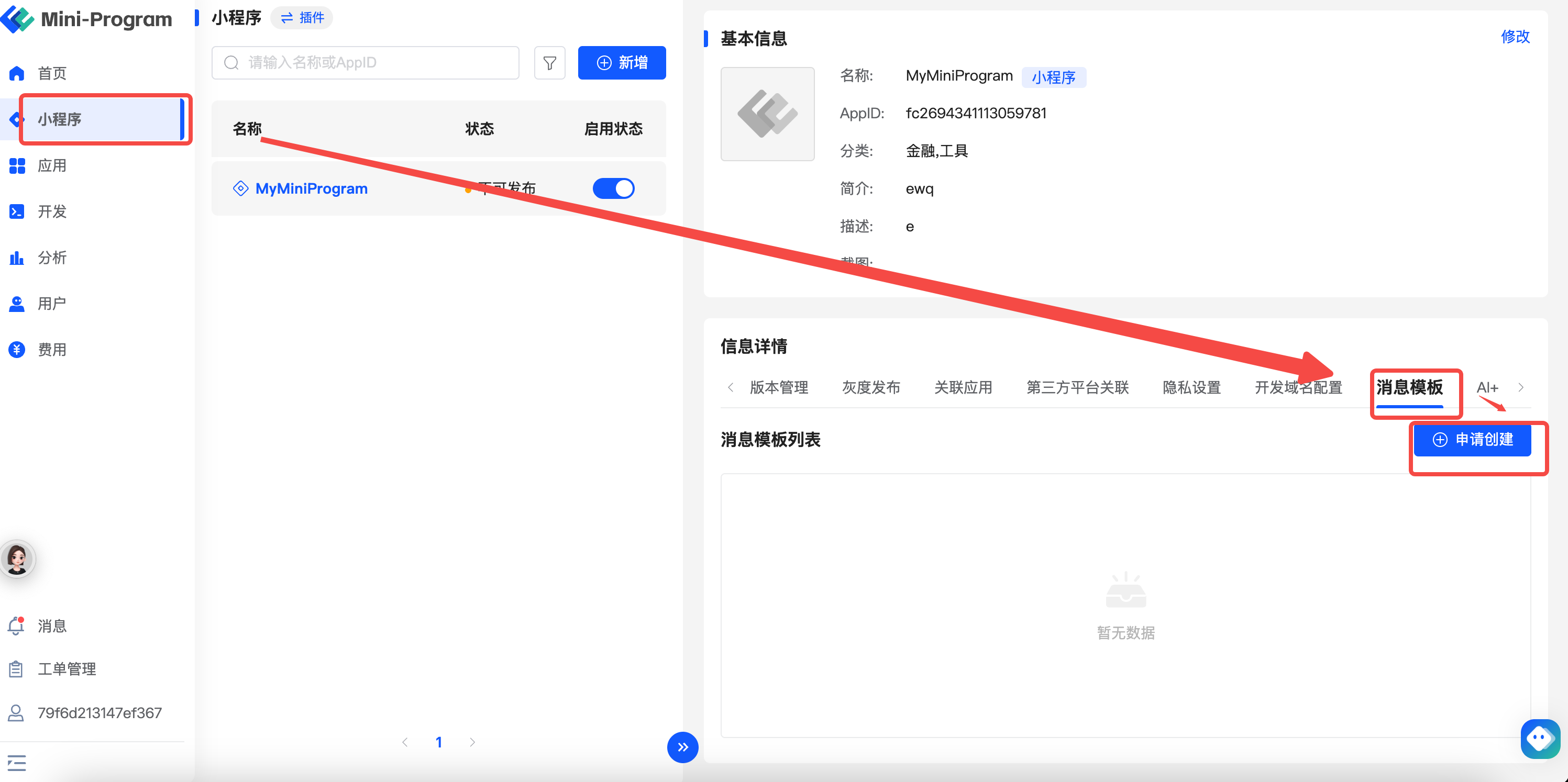Open the 开发 terminal icon
Image resolution: width=1568 pixels, height=782 pixels.
click(x=17, y=211)
